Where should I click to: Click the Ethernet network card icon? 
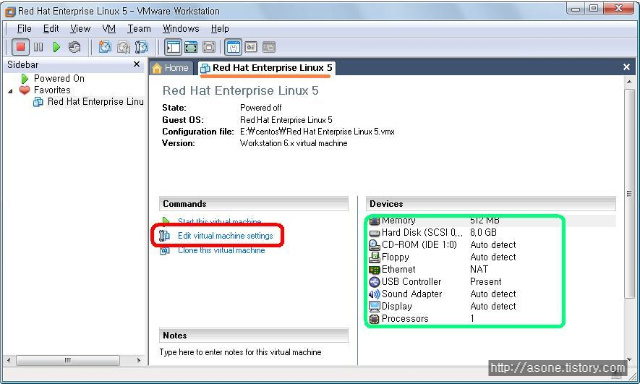coord(374,270)
